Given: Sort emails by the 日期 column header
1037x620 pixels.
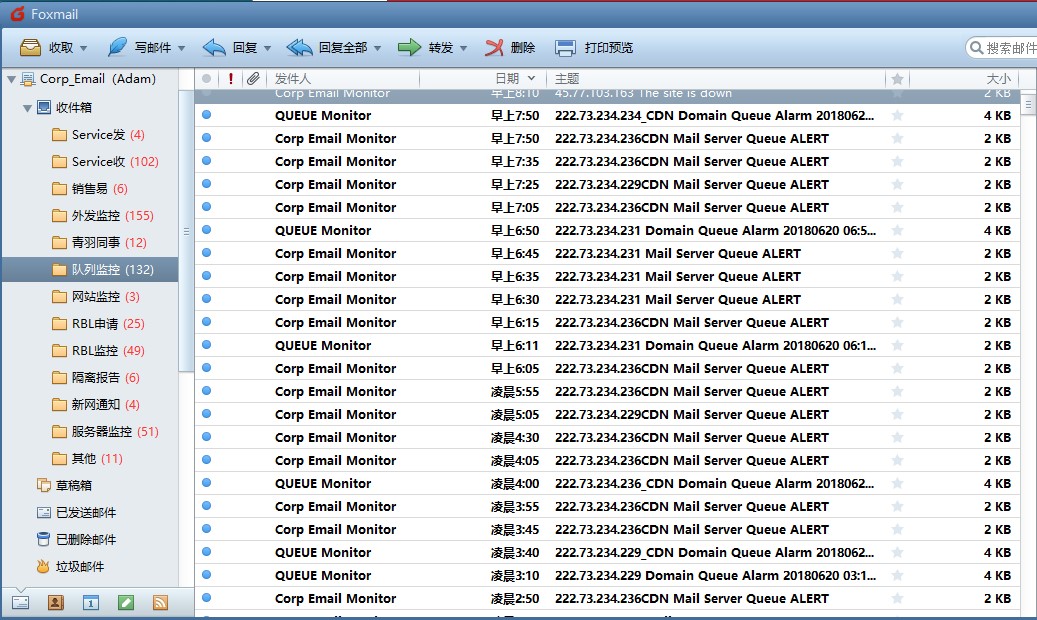Looking at the screenshot, I should coord(508,78).
